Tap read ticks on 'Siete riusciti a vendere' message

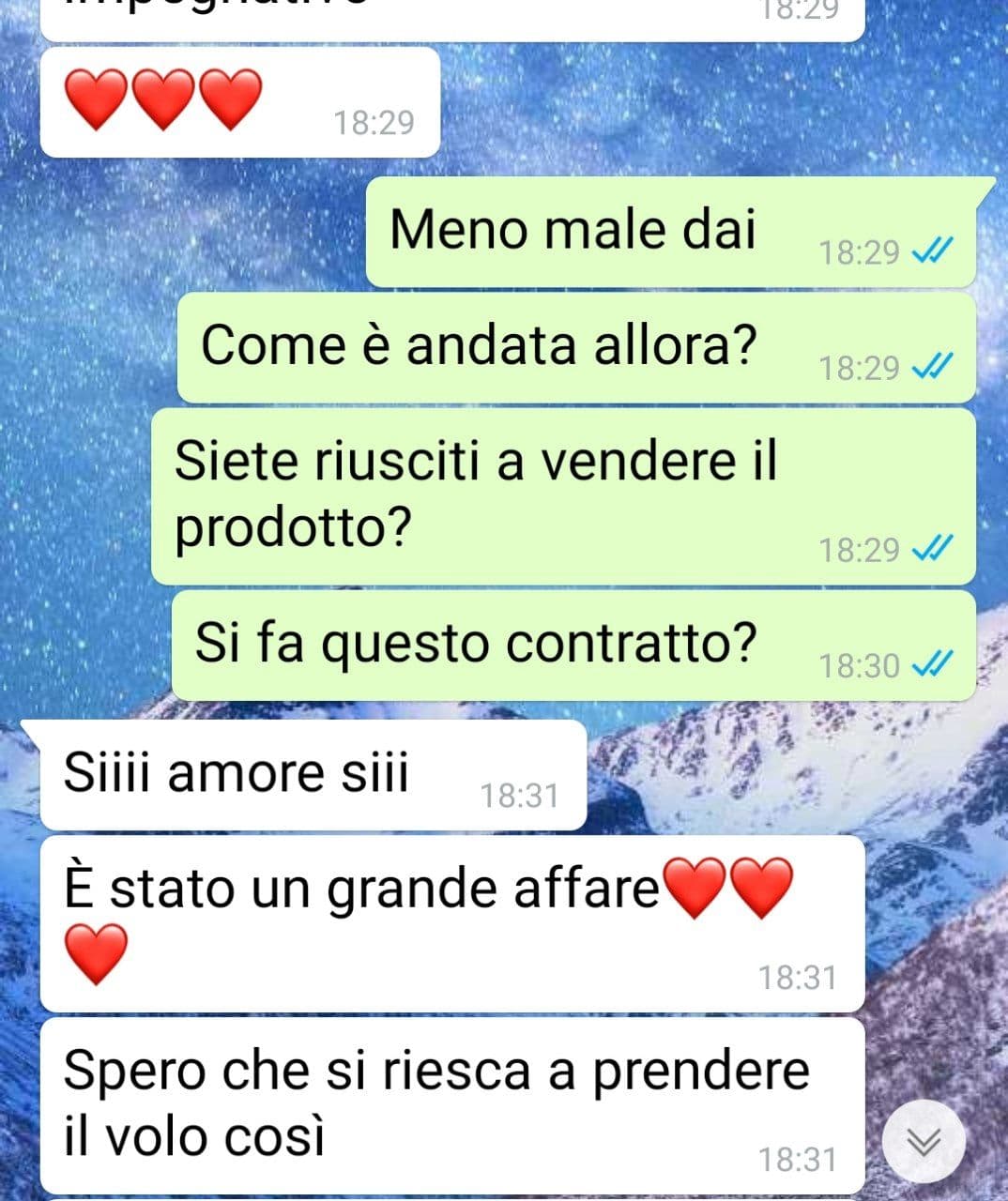[933, 549]
